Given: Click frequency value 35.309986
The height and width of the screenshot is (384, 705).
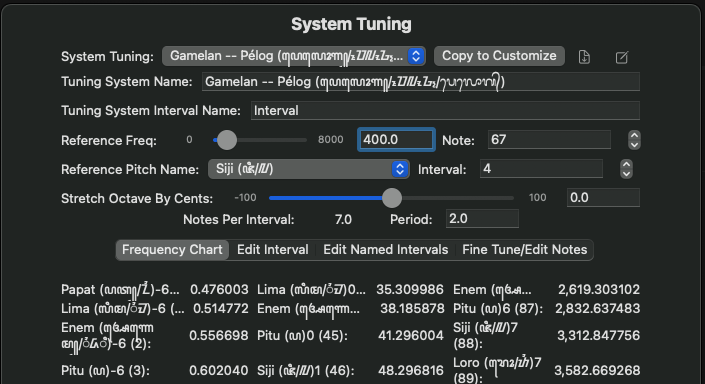Looking at the screenshot, I should (410, 290).
